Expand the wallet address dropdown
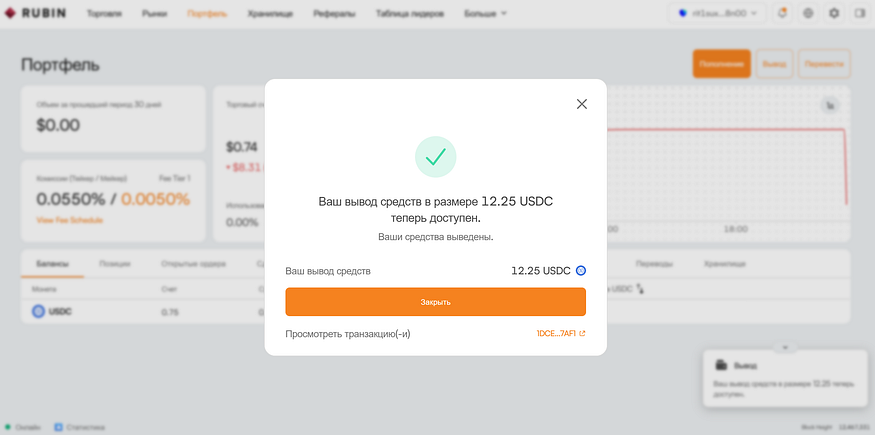The width and height of the screenshot is (875, 435). 718,14
